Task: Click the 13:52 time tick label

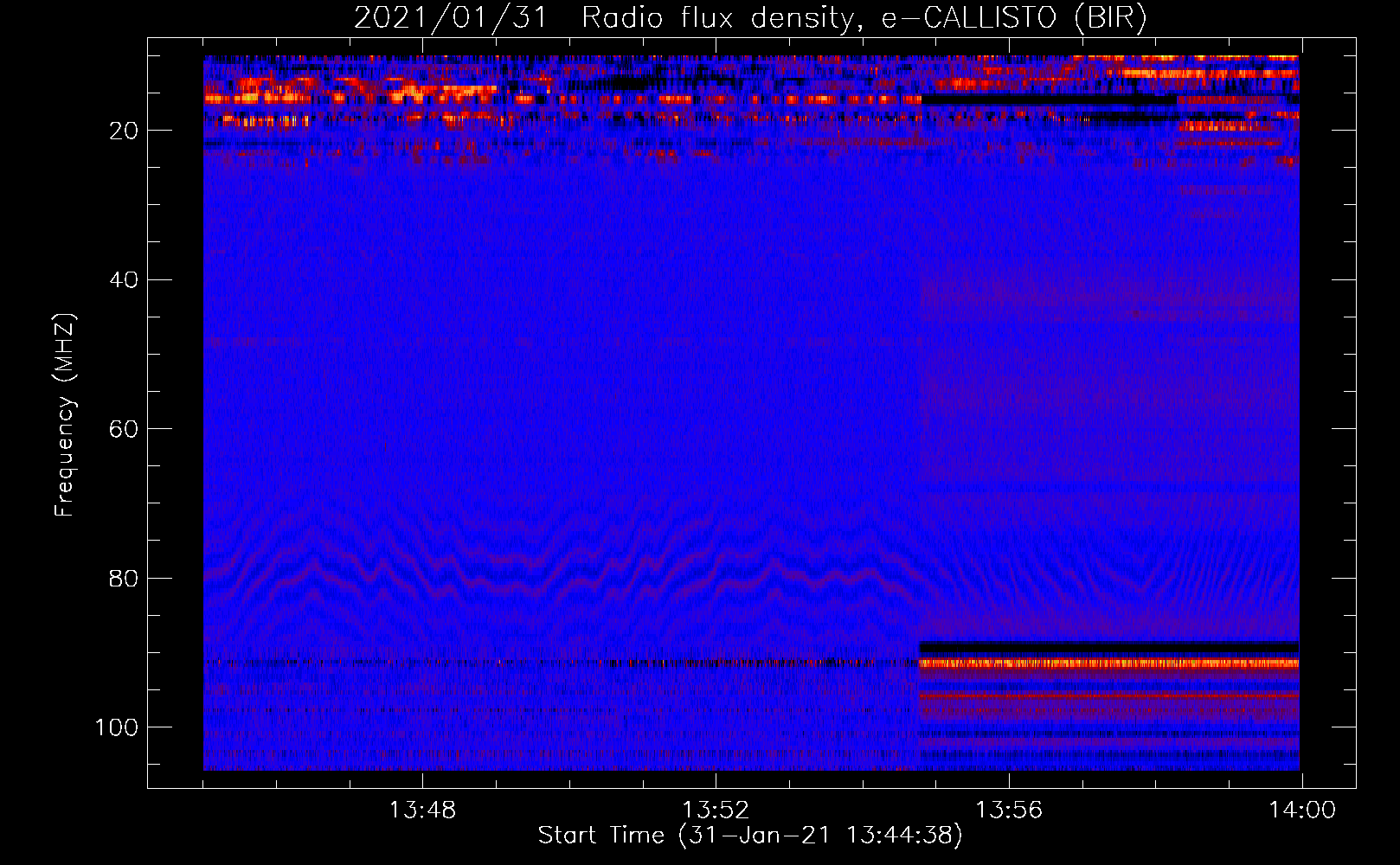Action: click(x=716, y=811)
